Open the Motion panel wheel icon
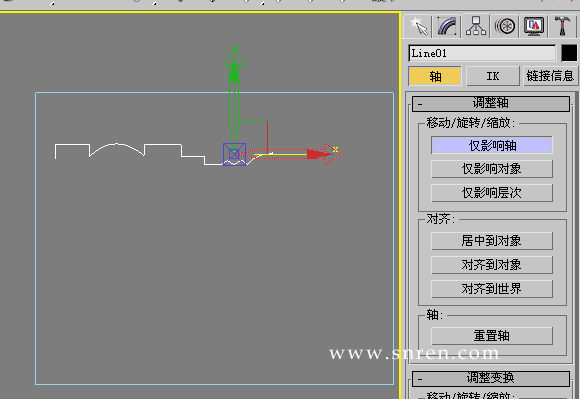The image size is (580, 399). click(x=505, y=26)
